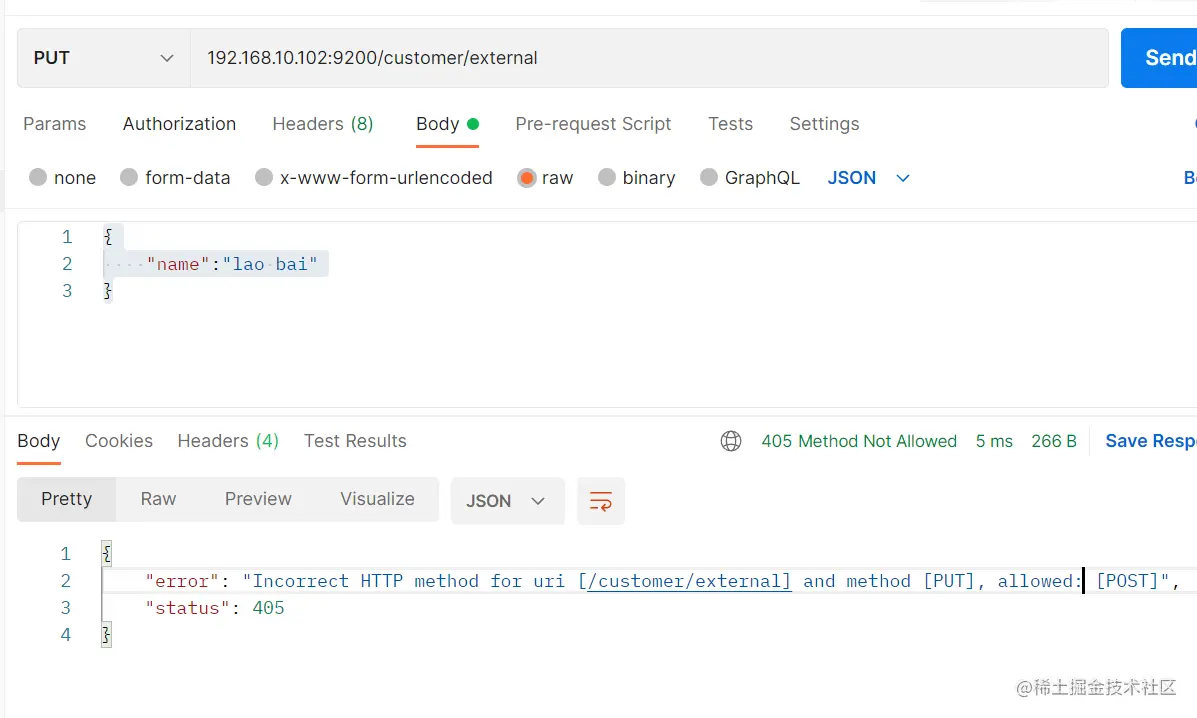The image size is (1197, 718).
Task: Click the closing brace on response line 4
Action: [x=107, y=635]
